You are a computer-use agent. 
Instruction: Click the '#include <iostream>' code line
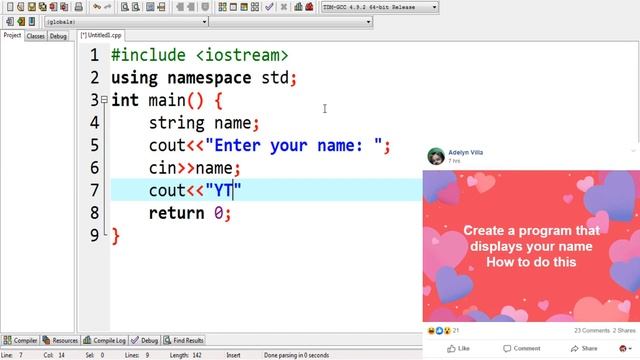pyautogui.click(x=200, y=55)
